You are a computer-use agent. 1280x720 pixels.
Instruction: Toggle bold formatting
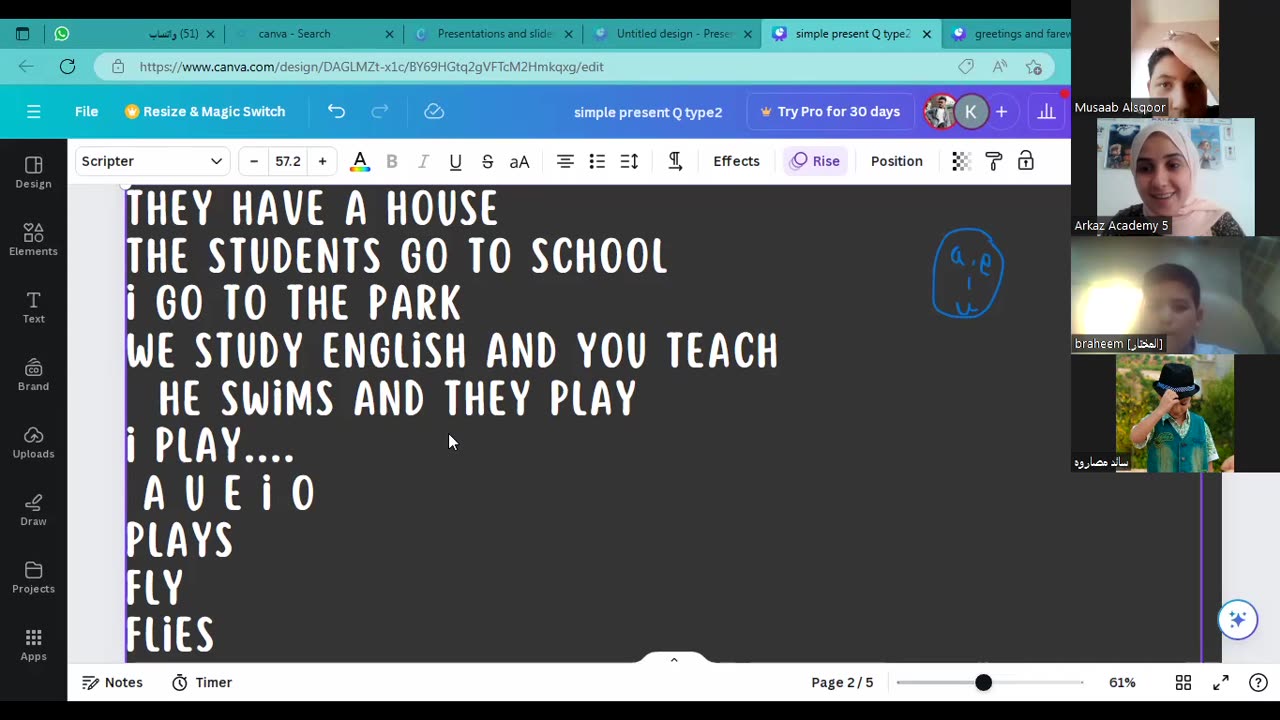coord(392,161)
